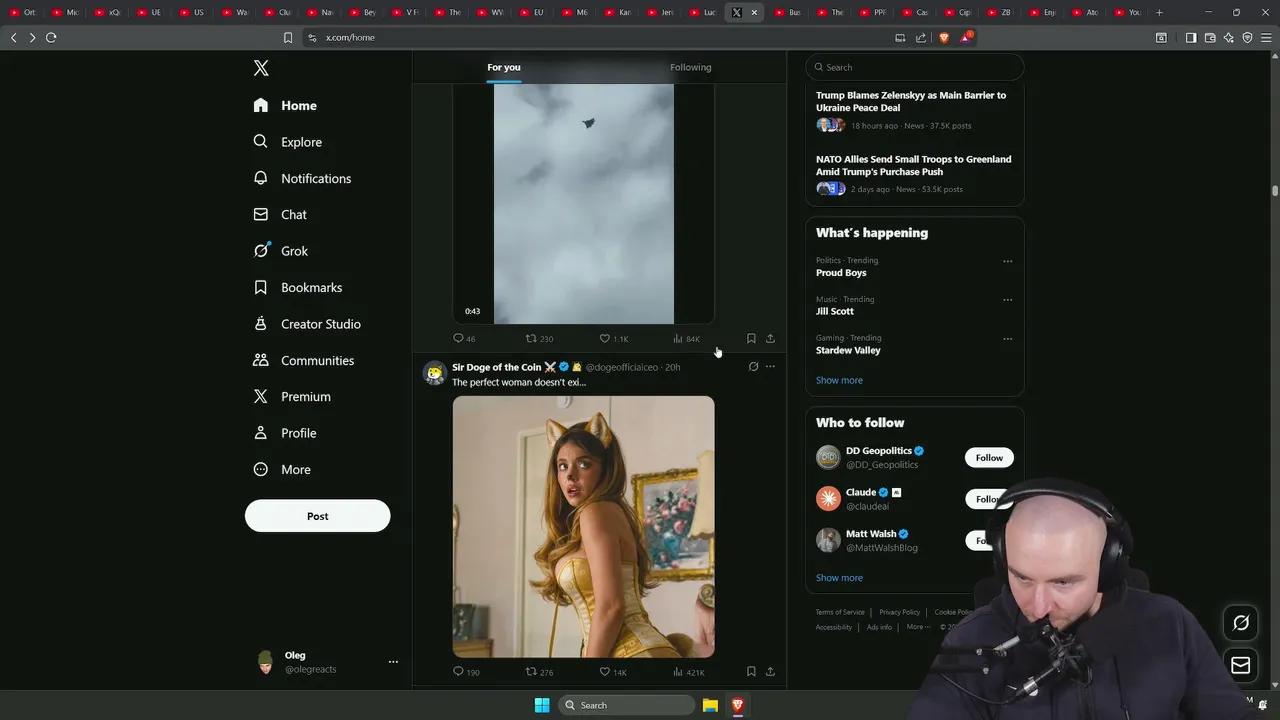Open Privacy Policy footer link
Viewport: 1280px width, 720px height.
(x=899, y=612)
